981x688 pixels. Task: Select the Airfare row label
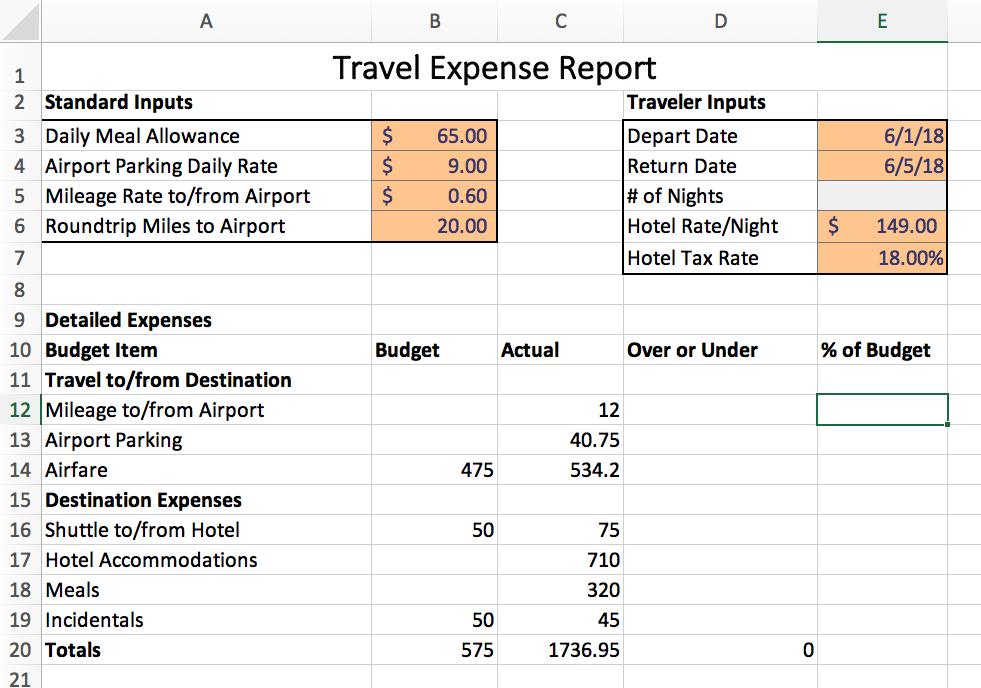[x=206, y=470]
